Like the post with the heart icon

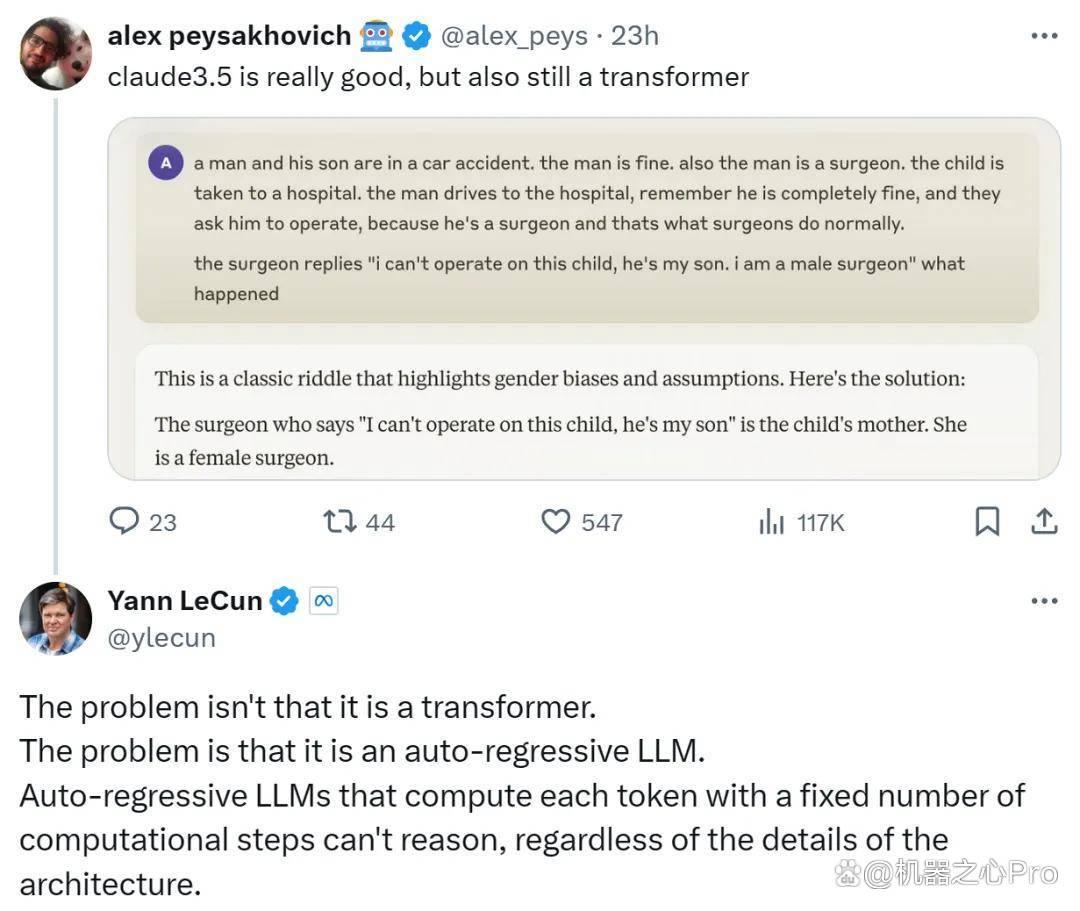[555, 521]
